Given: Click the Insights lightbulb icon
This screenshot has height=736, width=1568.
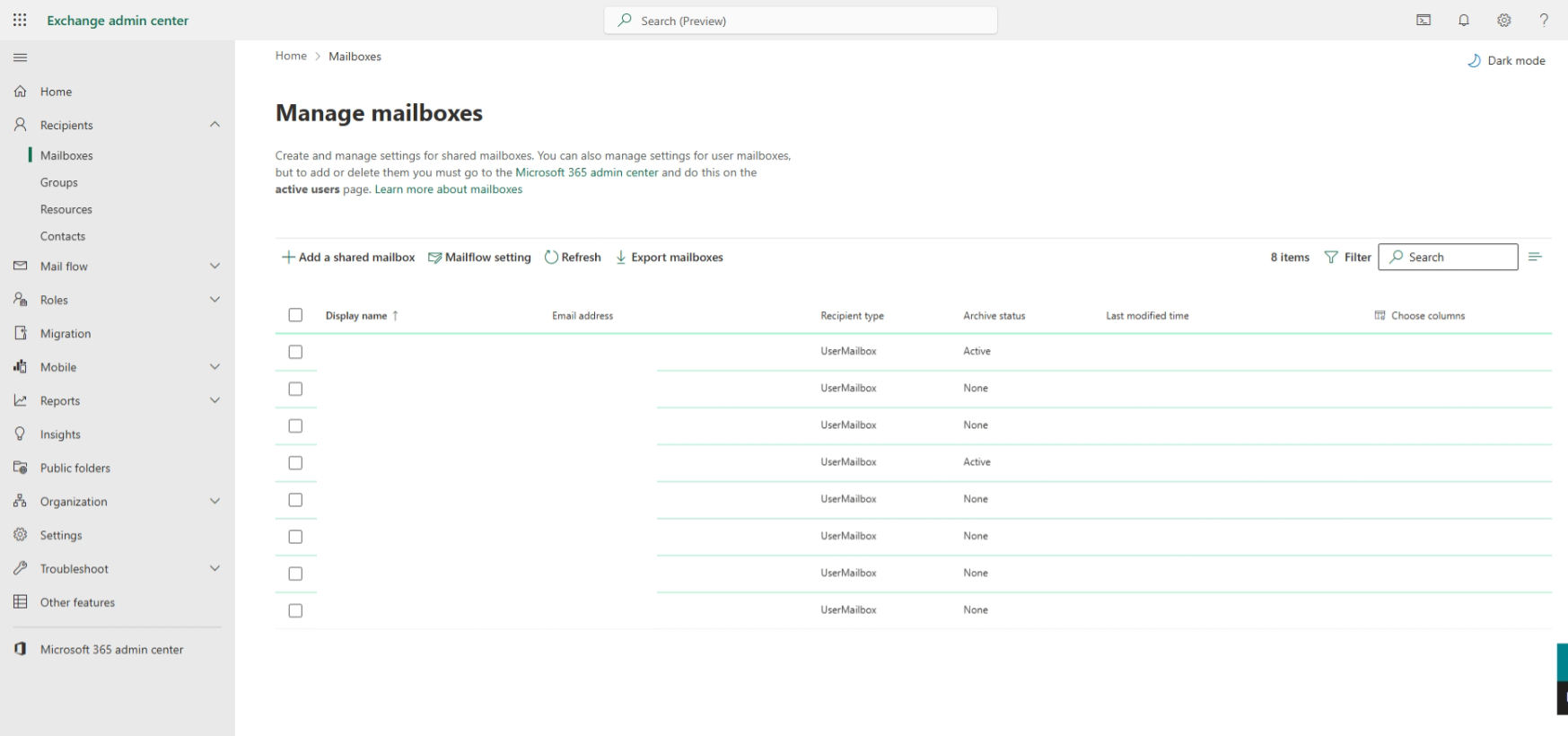Looking at the screenshot, I should tap(20, 434).
